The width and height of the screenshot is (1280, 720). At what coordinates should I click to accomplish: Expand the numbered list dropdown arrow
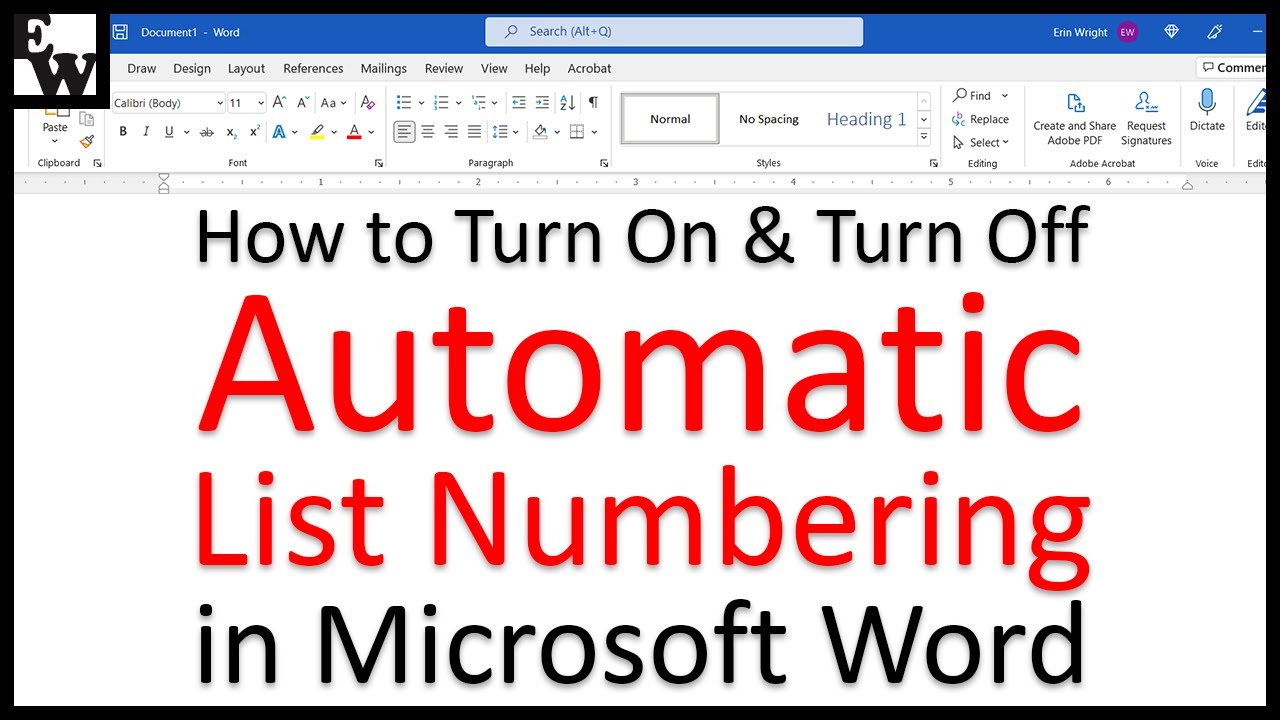pos(459,103)
